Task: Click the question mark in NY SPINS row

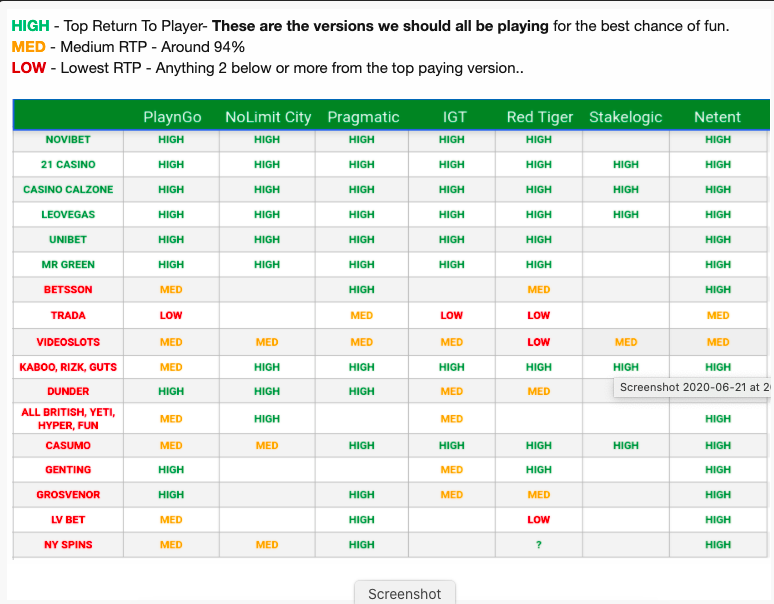Action: [539, 545]
